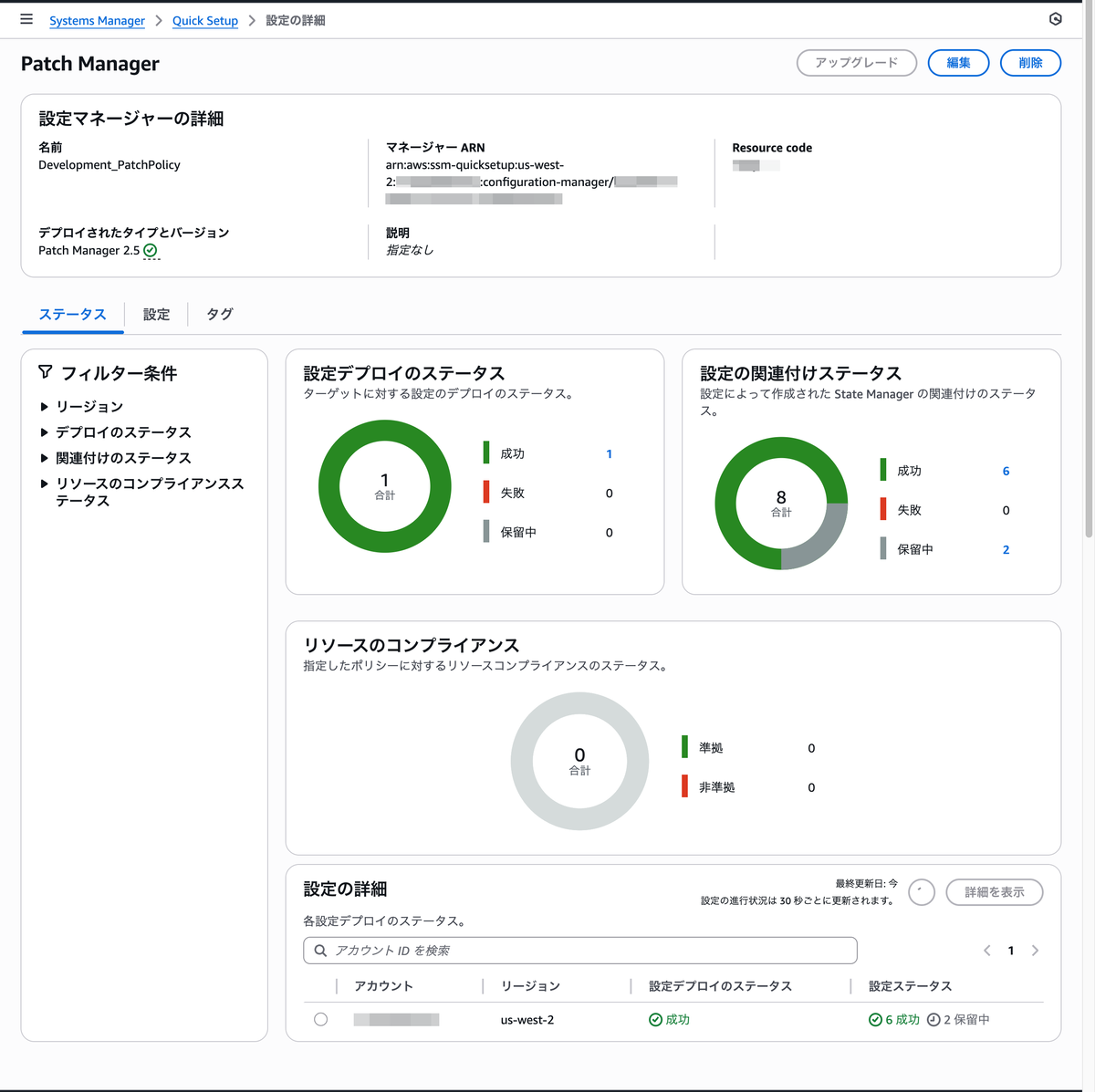The width and height of the screenshot is (1095, 1092).
Task: Switch to the タグ tab
Action: 219,315
